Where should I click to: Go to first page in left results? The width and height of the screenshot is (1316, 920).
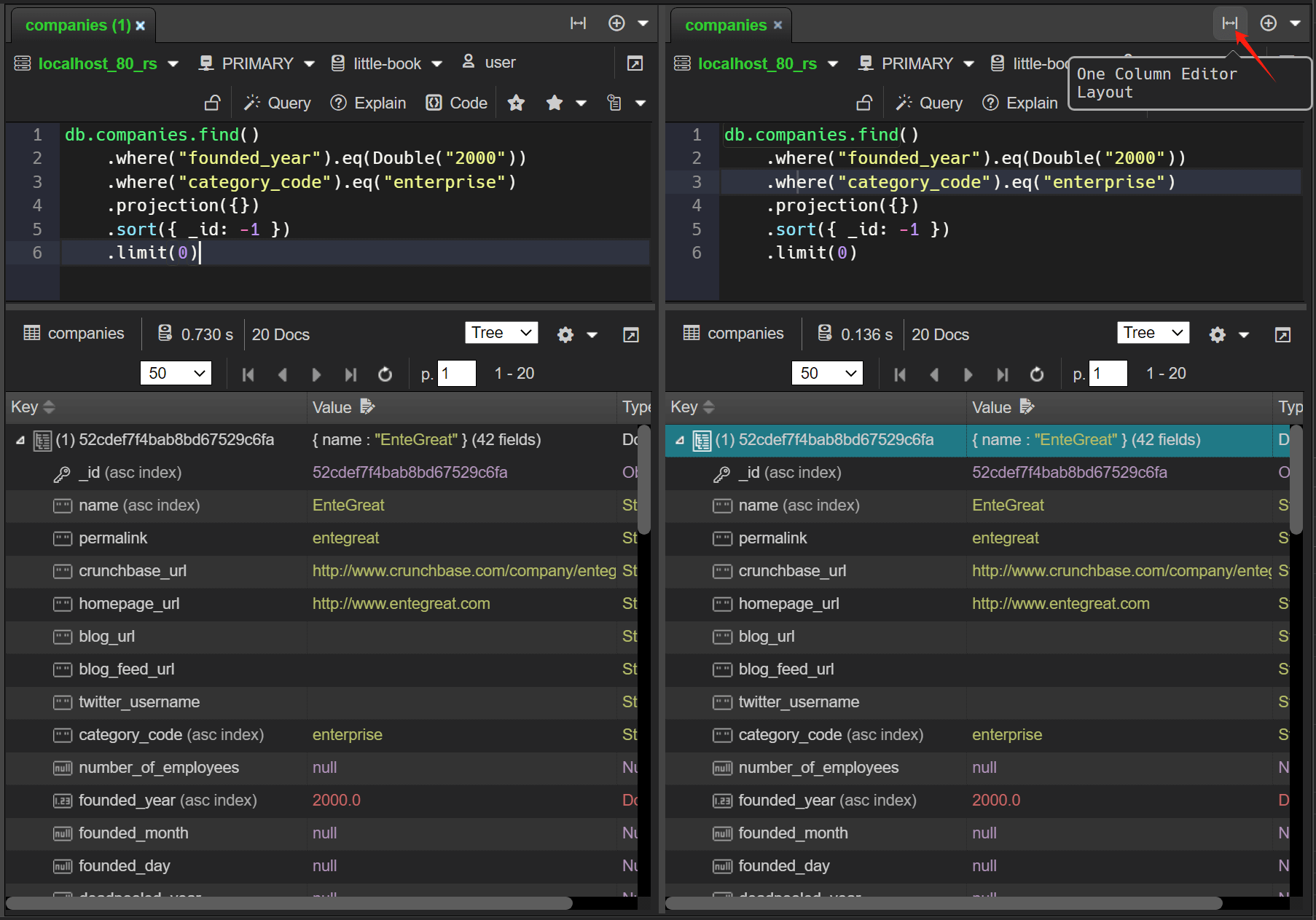(248, 374)
